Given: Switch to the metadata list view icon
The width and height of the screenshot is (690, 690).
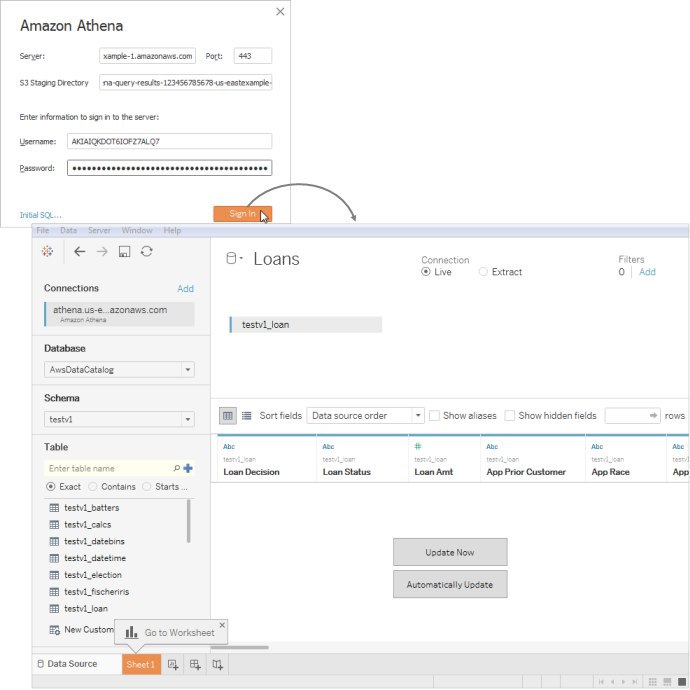Looking at the screenshot, I should 246,416.
